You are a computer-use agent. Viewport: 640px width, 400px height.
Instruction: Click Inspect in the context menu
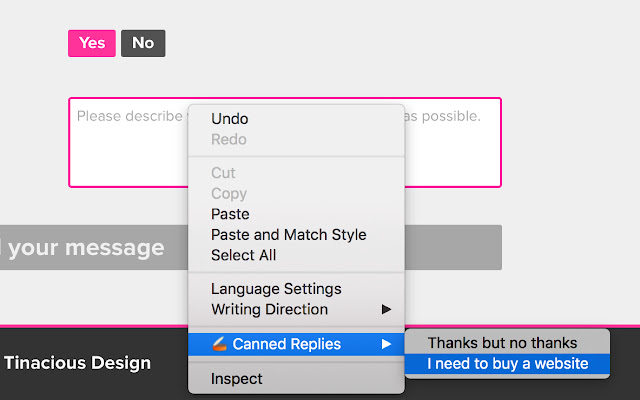236,379
